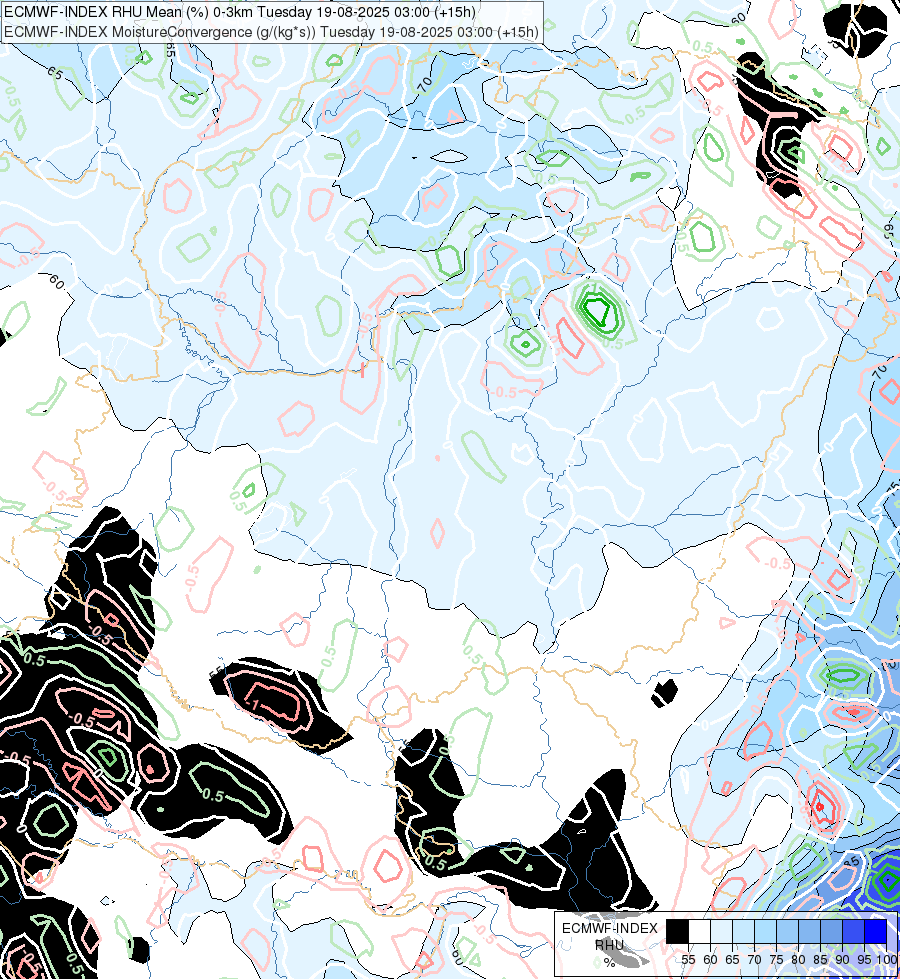Click the legend value 90

tap(842, 960)
